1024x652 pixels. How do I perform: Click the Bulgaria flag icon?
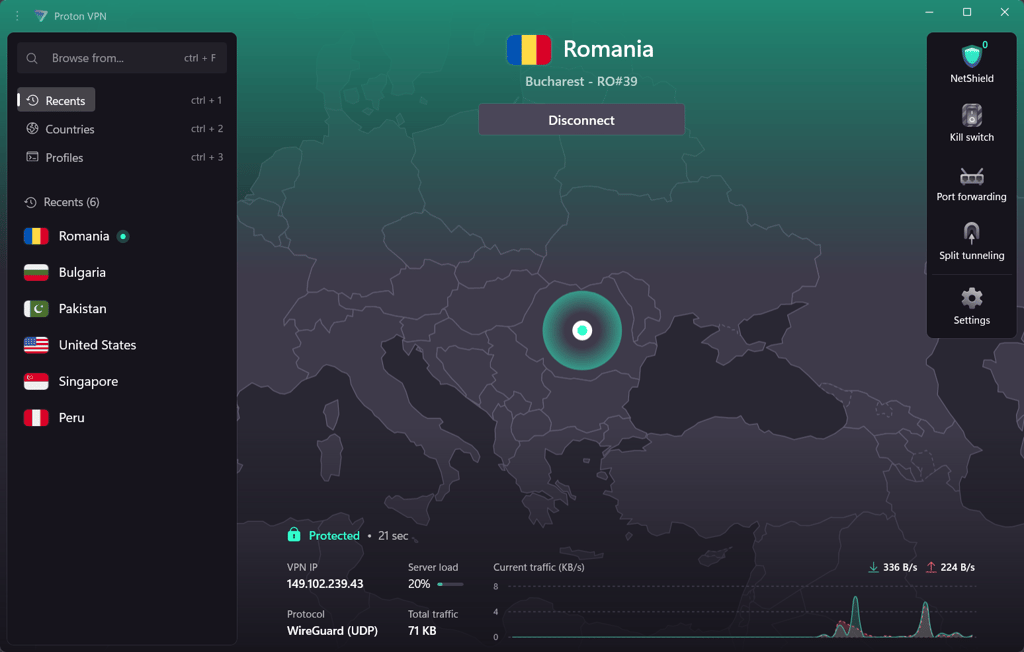(36, 272)
